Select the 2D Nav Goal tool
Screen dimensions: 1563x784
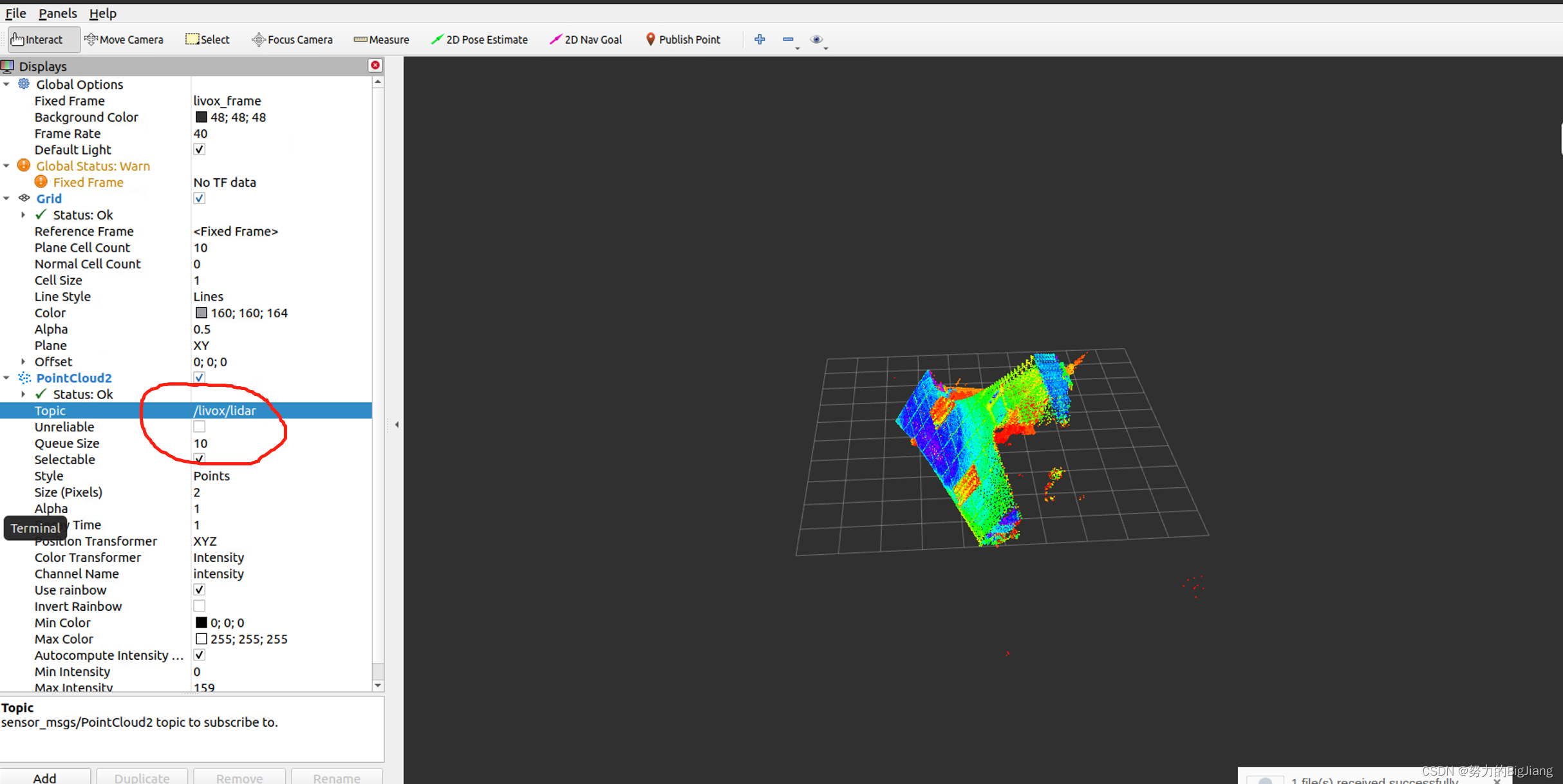pyautogui.click(x=586, y=39)
